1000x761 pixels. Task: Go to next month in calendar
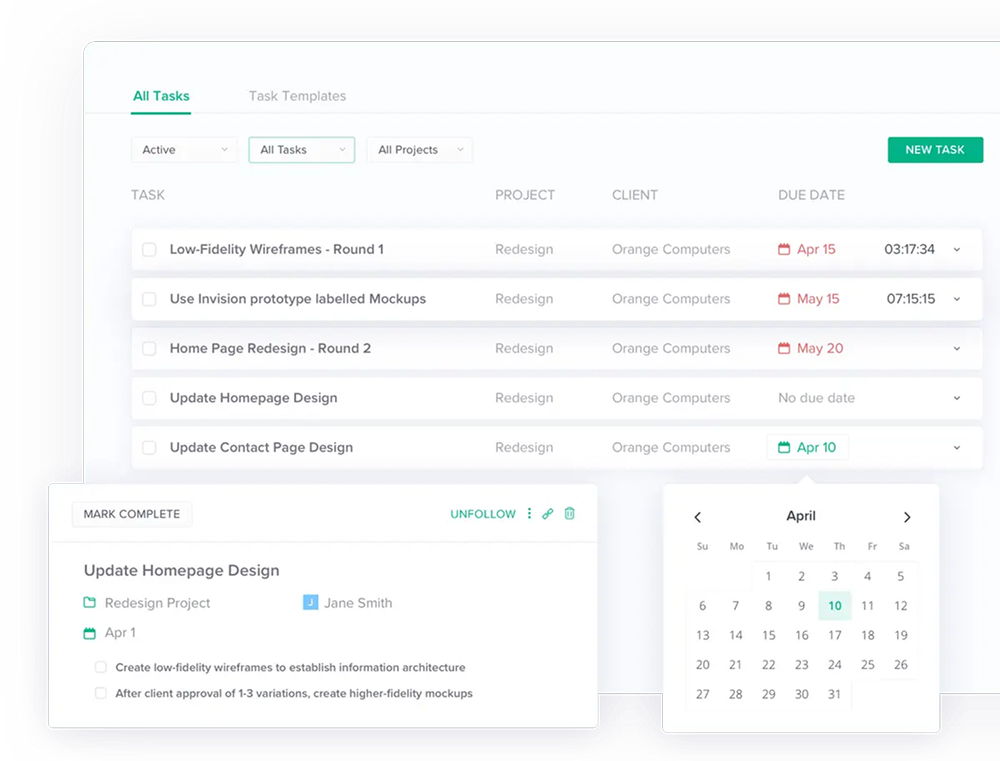point(907,517)
